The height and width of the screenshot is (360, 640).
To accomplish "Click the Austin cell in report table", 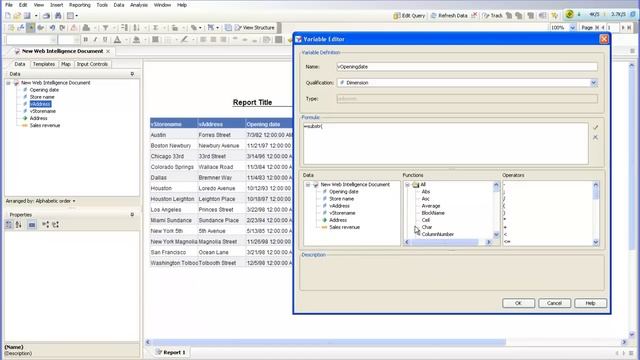I will (173, 135).
